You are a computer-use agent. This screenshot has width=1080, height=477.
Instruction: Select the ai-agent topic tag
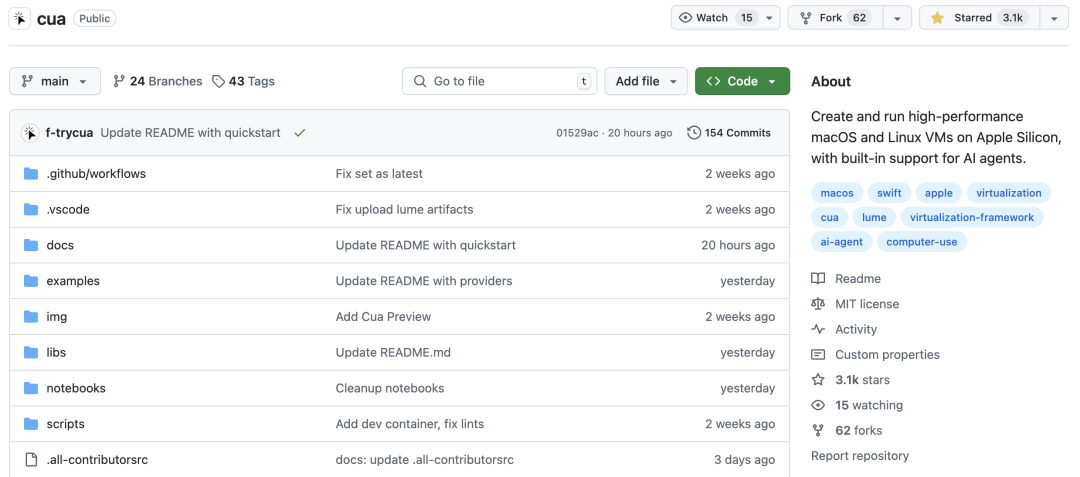coord(842,242)
